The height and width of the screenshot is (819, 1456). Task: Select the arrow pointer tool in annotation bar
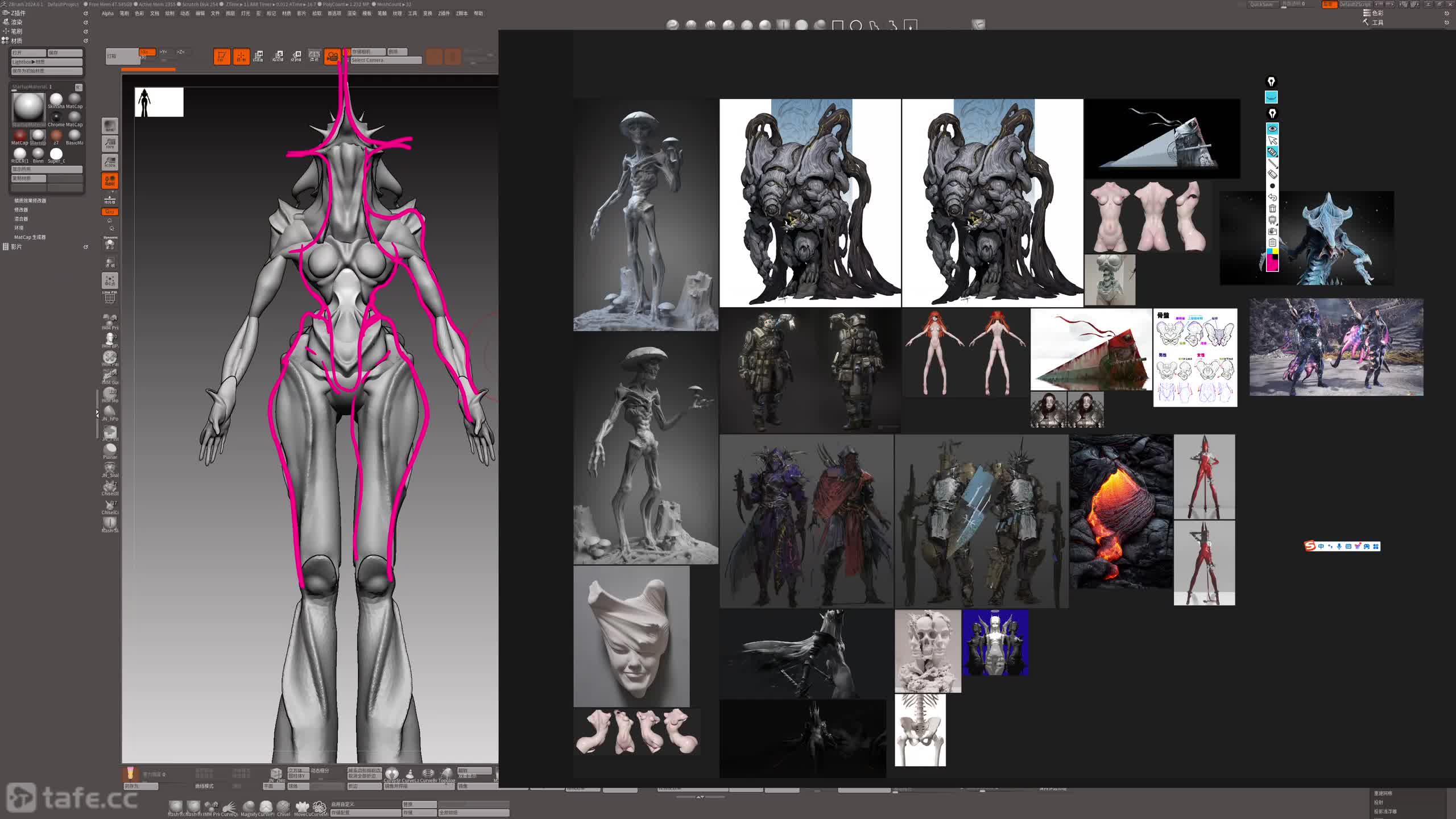coord(1272,140)
